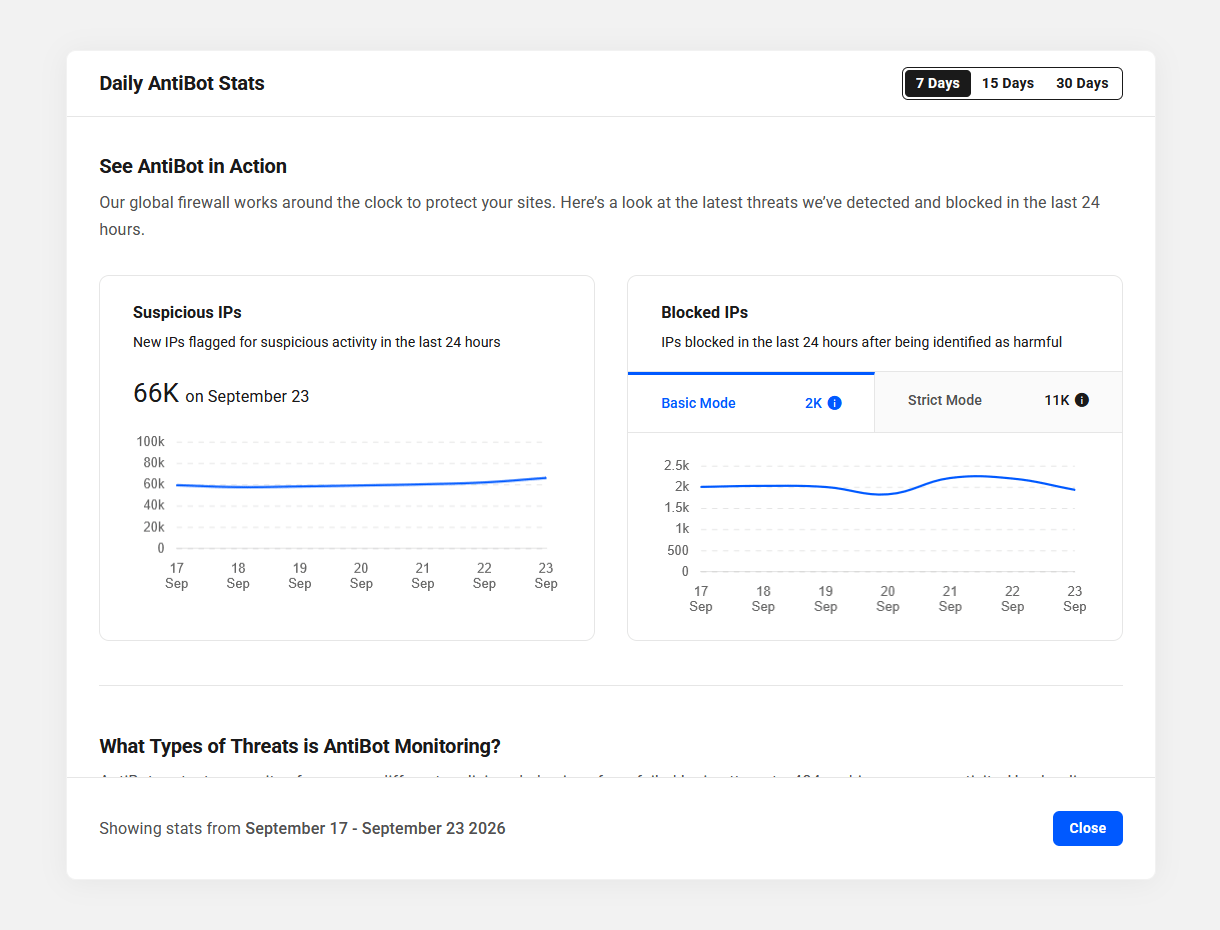This screenshot has width=1220, height=930.
Task: Close the AntiBot stats dialog
Action: [1087, 828]
